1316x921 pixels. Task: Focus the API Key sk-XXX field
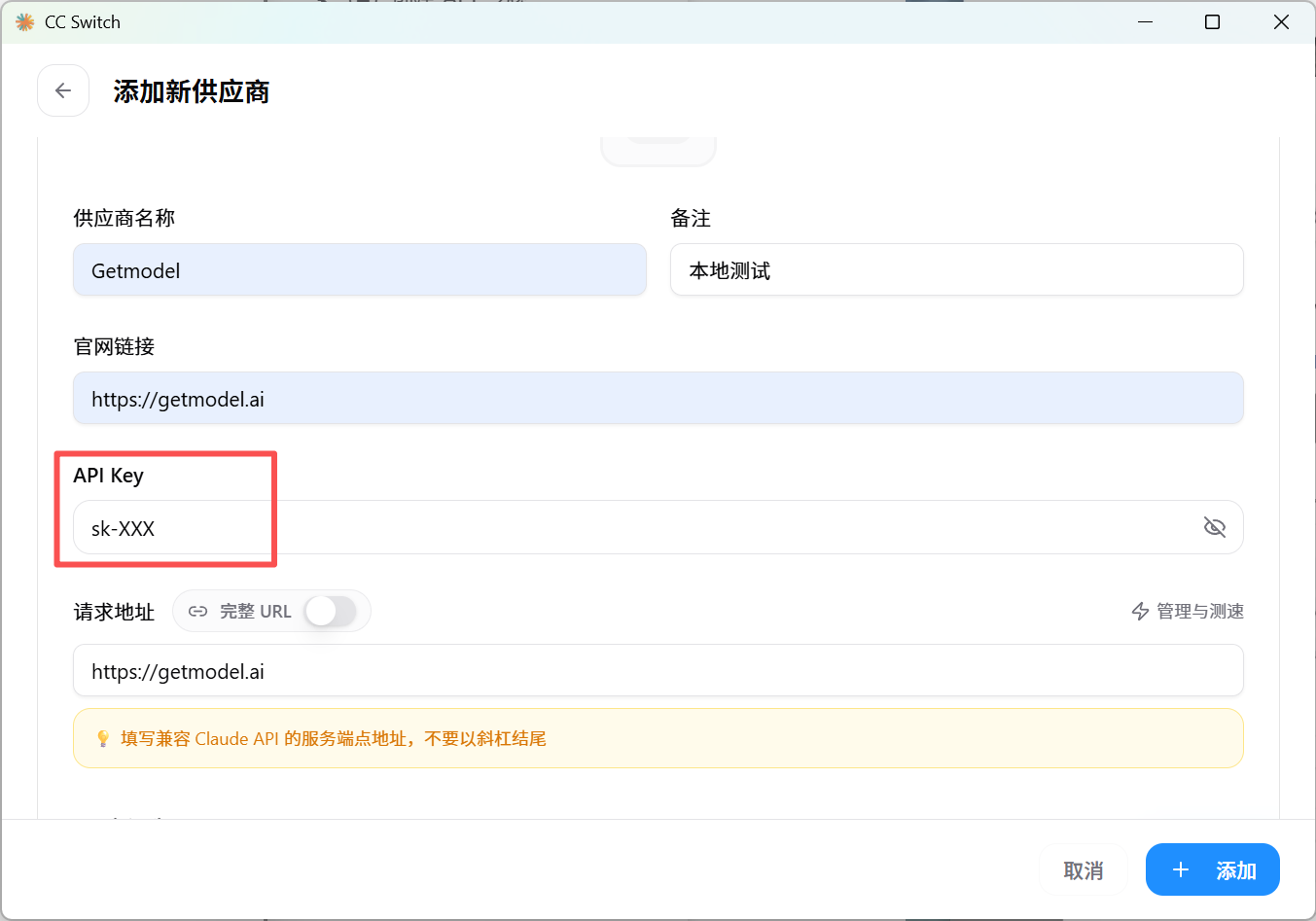pos(658,527)
